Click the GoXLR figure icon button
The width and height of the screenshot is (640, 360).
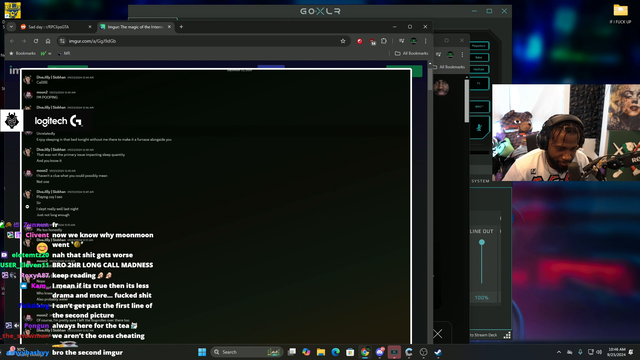pyautogui.click(x=479, y=128)
